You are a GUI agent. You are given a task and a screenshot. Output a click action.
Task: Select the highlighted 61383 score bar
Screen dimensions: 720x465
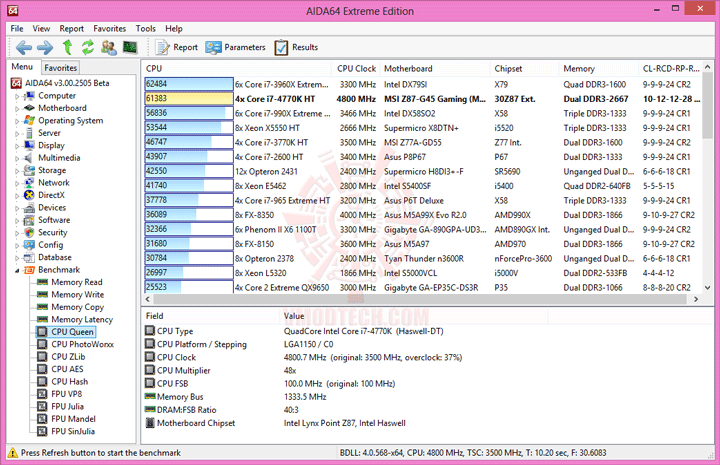(x=189, y=98)
